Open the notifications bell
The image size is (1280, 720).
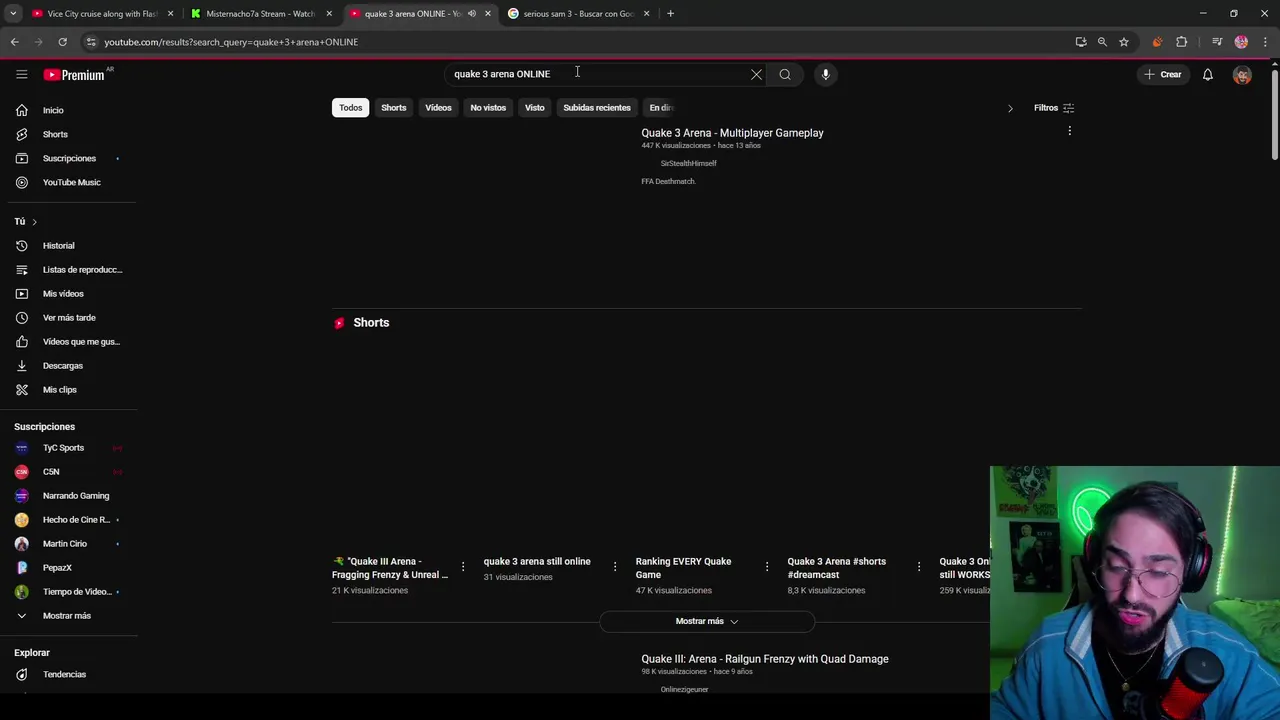pyautogui.click(x=1207, y=74)
